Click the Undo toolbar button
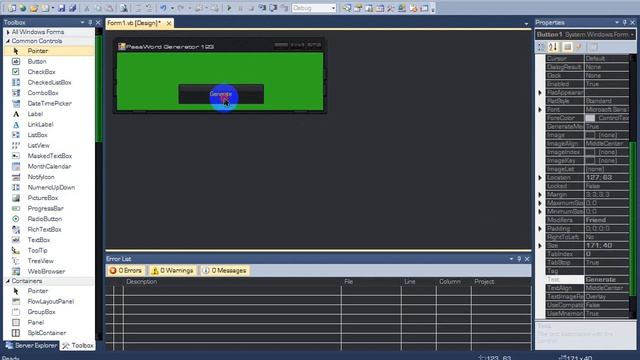This screenshot has height=360, width=640. click(x=163, y=8)
